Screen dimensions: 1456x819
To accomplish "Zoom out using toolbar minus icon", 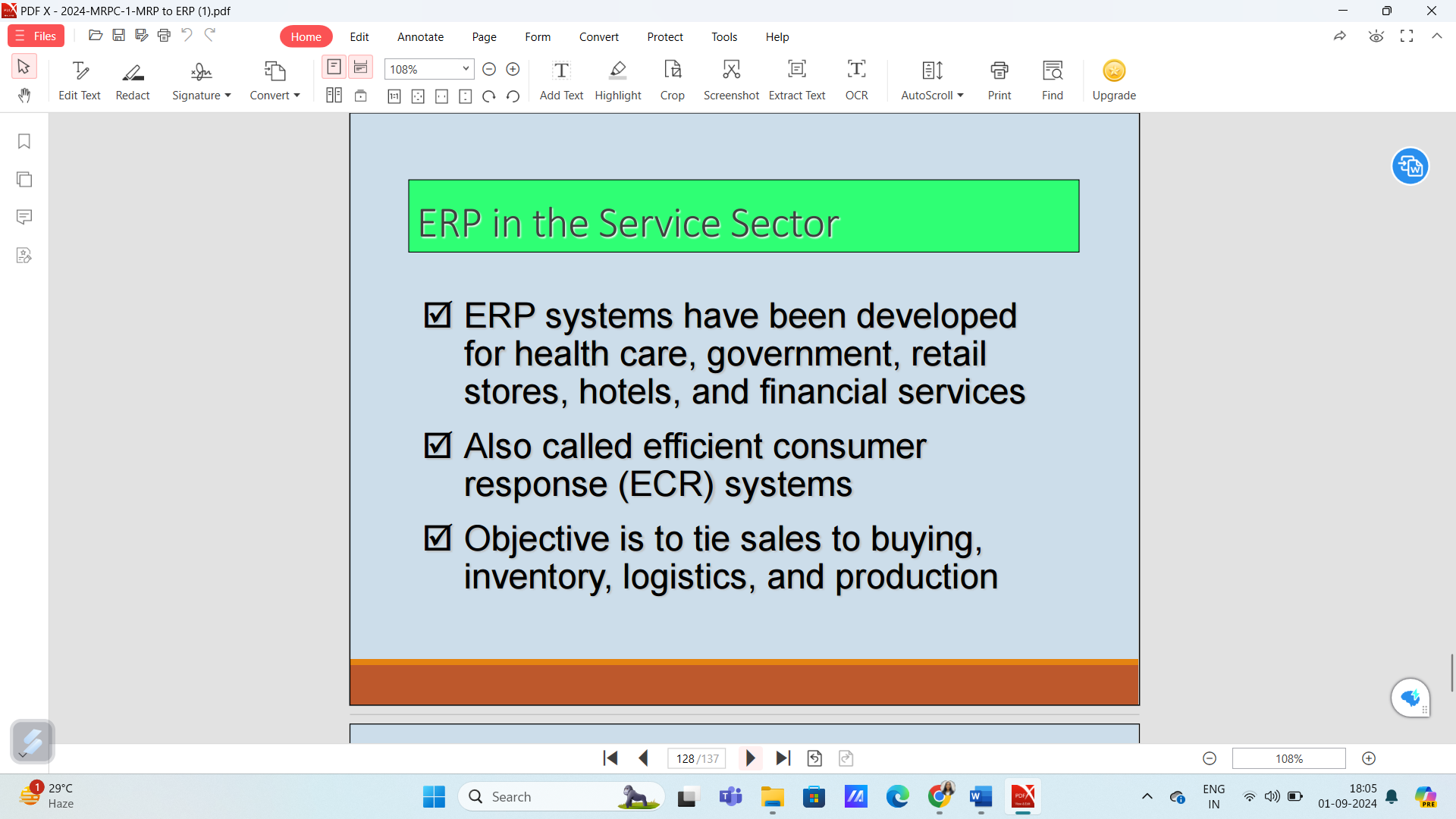I will click(489, 69).
